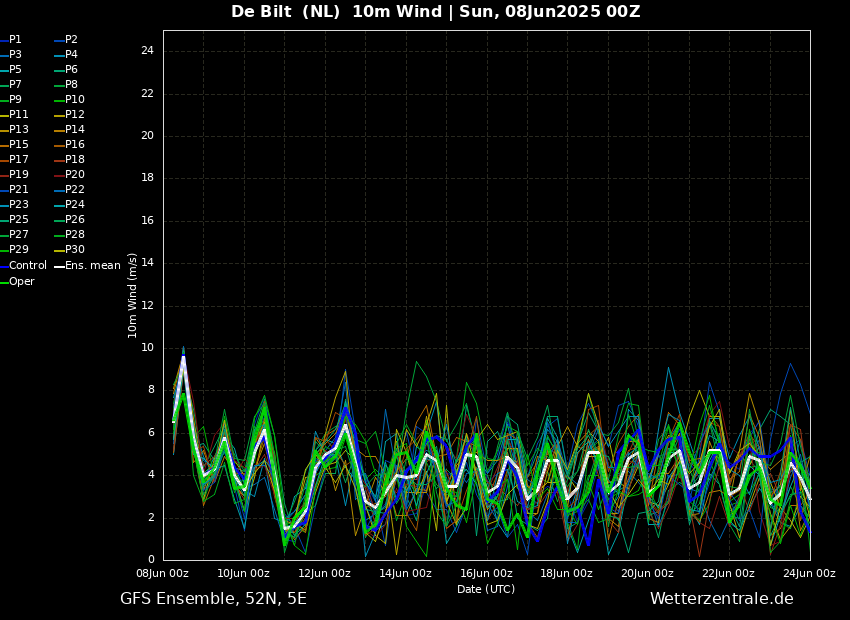Image resolution: width=850 pixels, height=620 pixels.
Task: Select the Oper run legend entry
Action: click(x=21, y=282)
